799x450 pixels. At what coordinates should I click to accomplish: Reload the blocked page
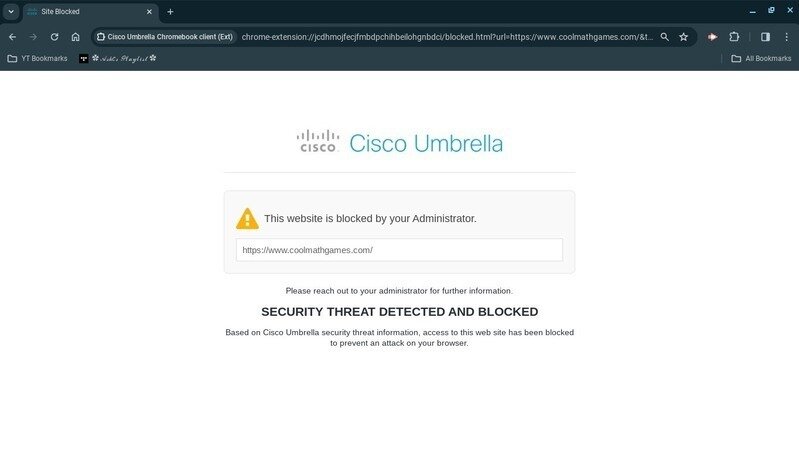coord(54,37)
